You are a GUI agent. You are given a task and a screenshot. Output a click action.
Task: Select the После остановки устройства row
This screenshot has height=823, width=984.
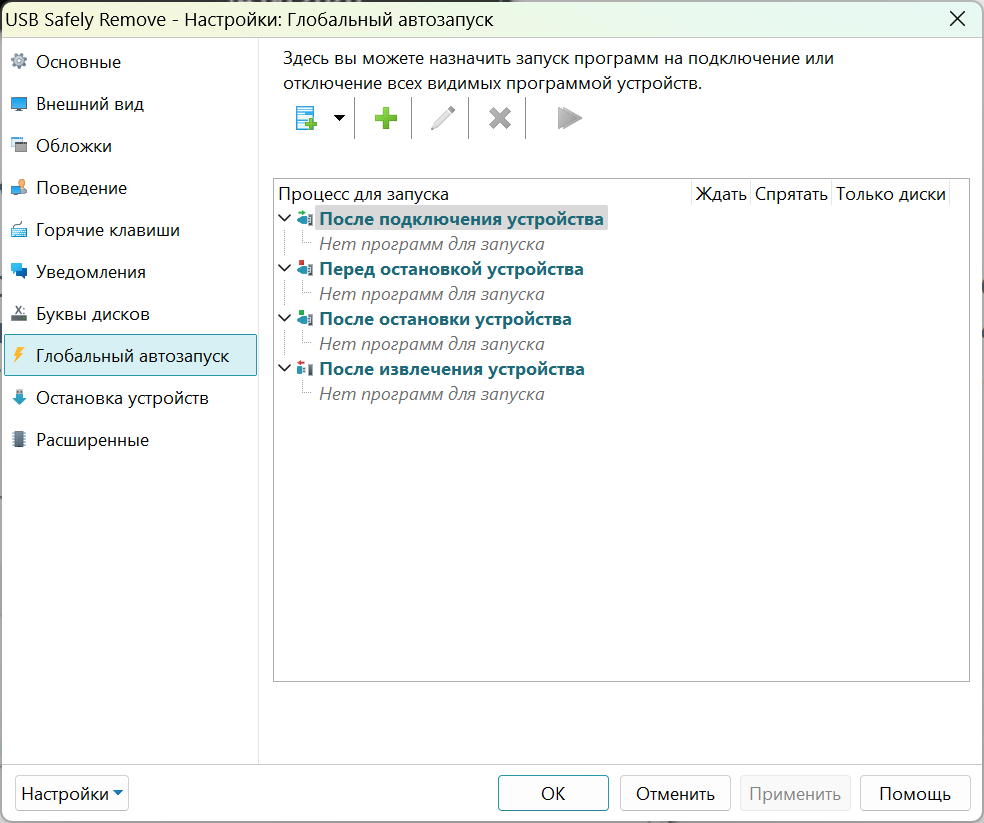click(445, 319)
